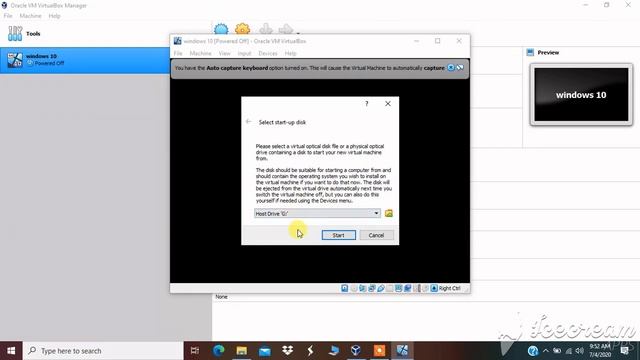Click the recording status icon in the VM status bar
This screenshot has height=360, width=640.
407,288
